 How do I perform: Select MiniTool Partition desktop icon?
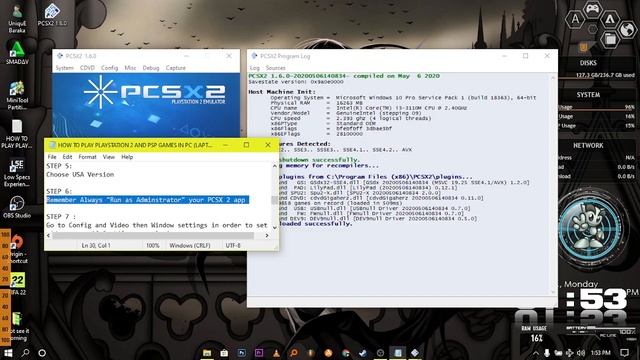point(17,96)
